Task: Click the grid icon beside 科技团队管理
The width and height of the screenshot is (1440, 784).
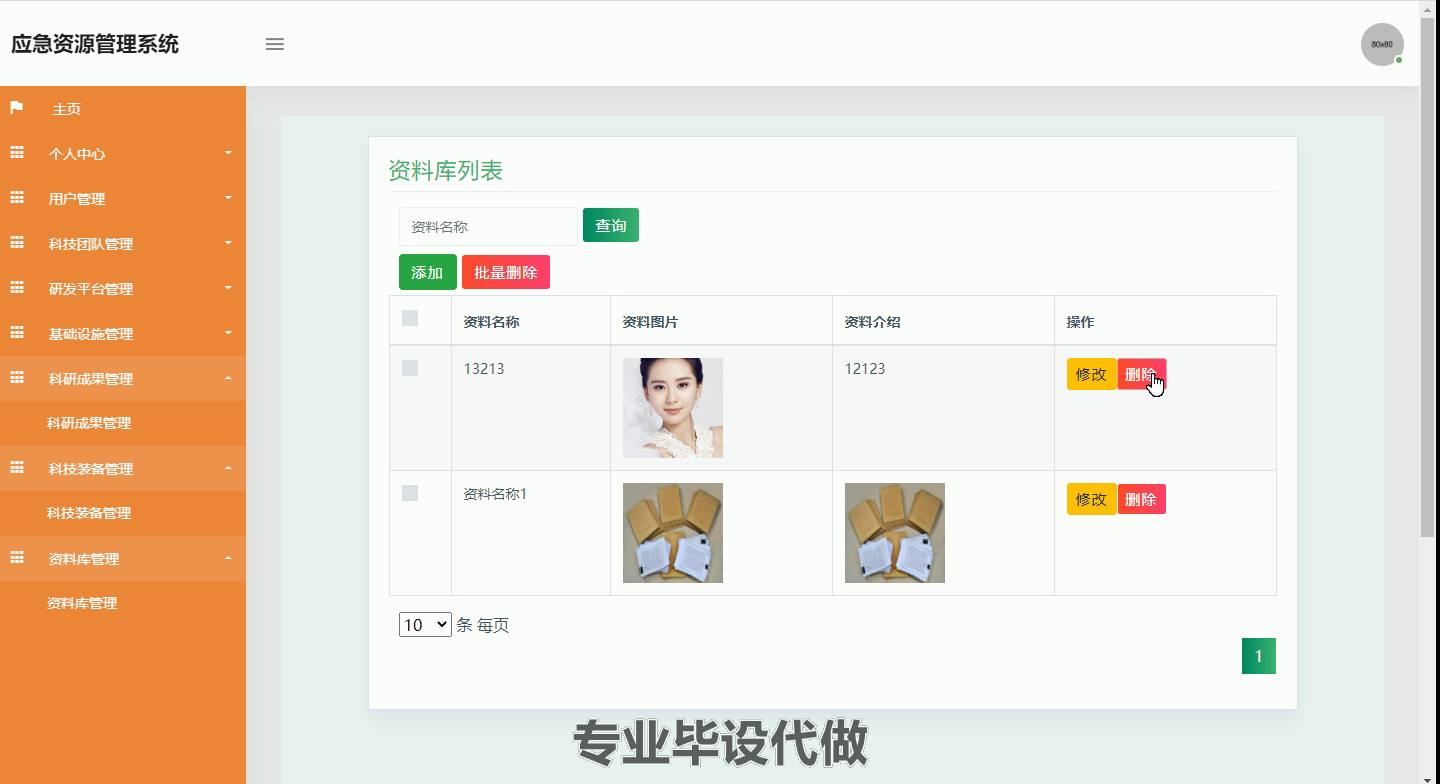Action: [x=17, y=243]
